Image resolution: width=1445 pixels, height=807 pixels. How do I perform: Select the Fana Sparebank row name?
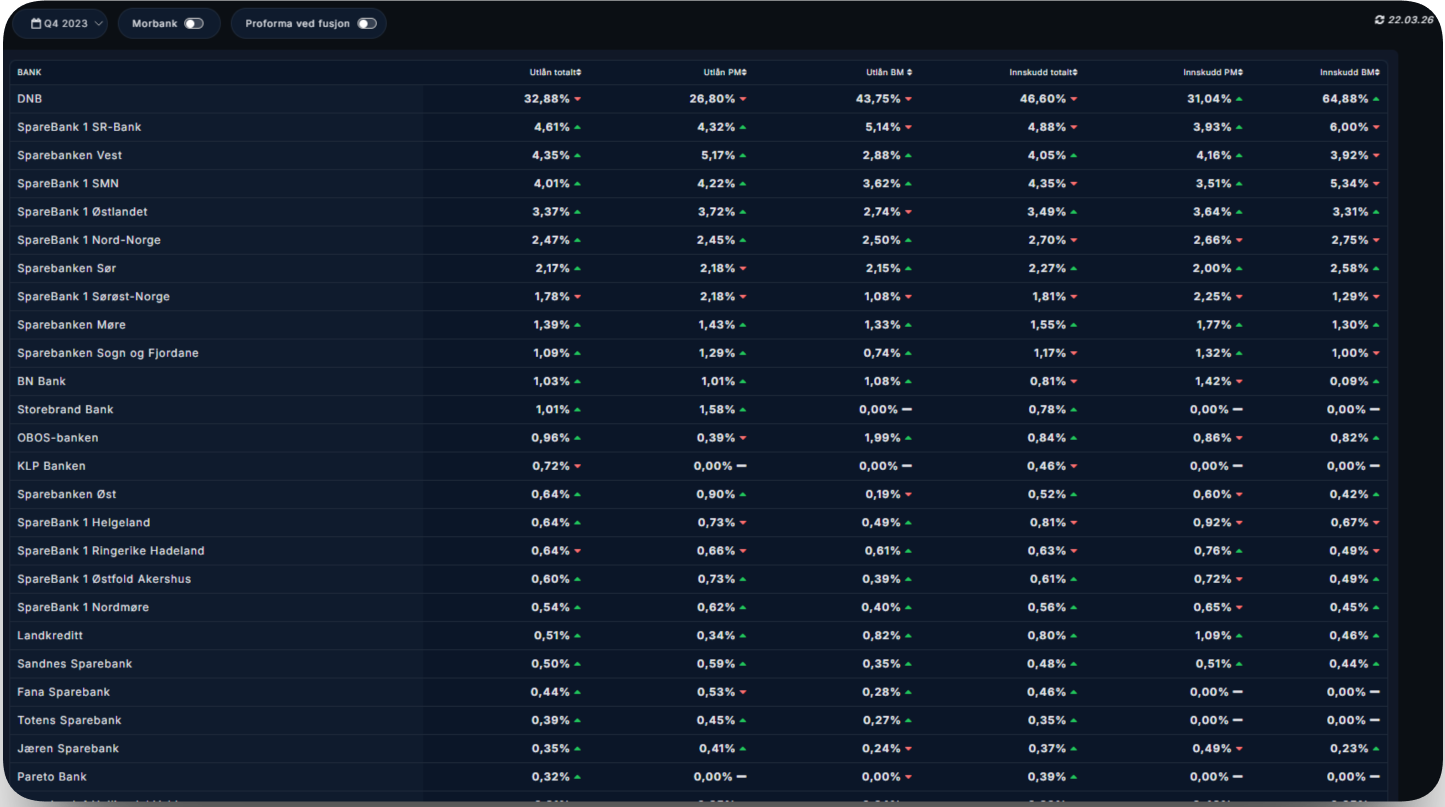click(64, 692)
